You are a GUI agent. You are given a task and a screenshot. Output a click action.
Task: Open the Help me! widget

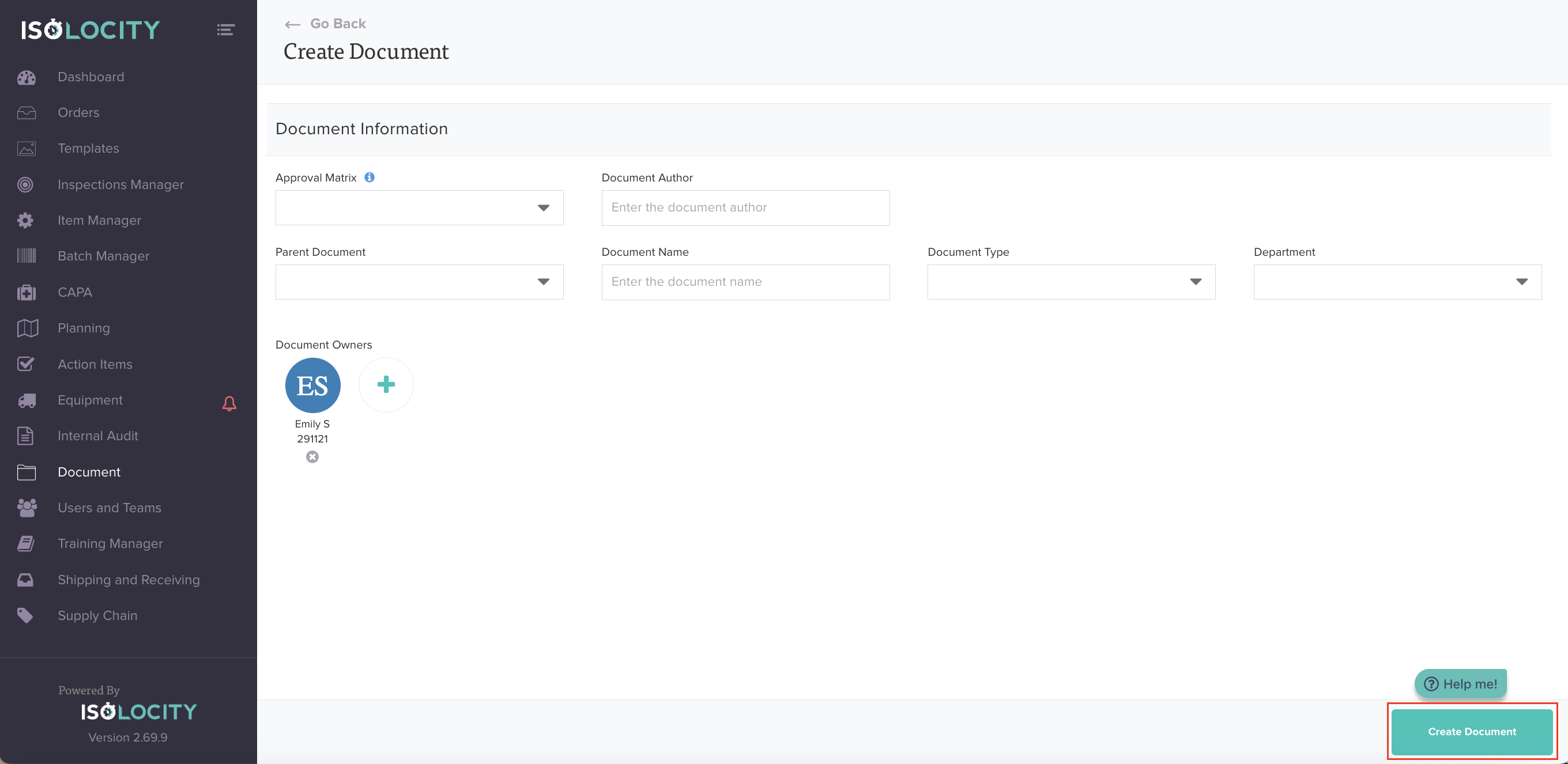(x=1460, y=684)
